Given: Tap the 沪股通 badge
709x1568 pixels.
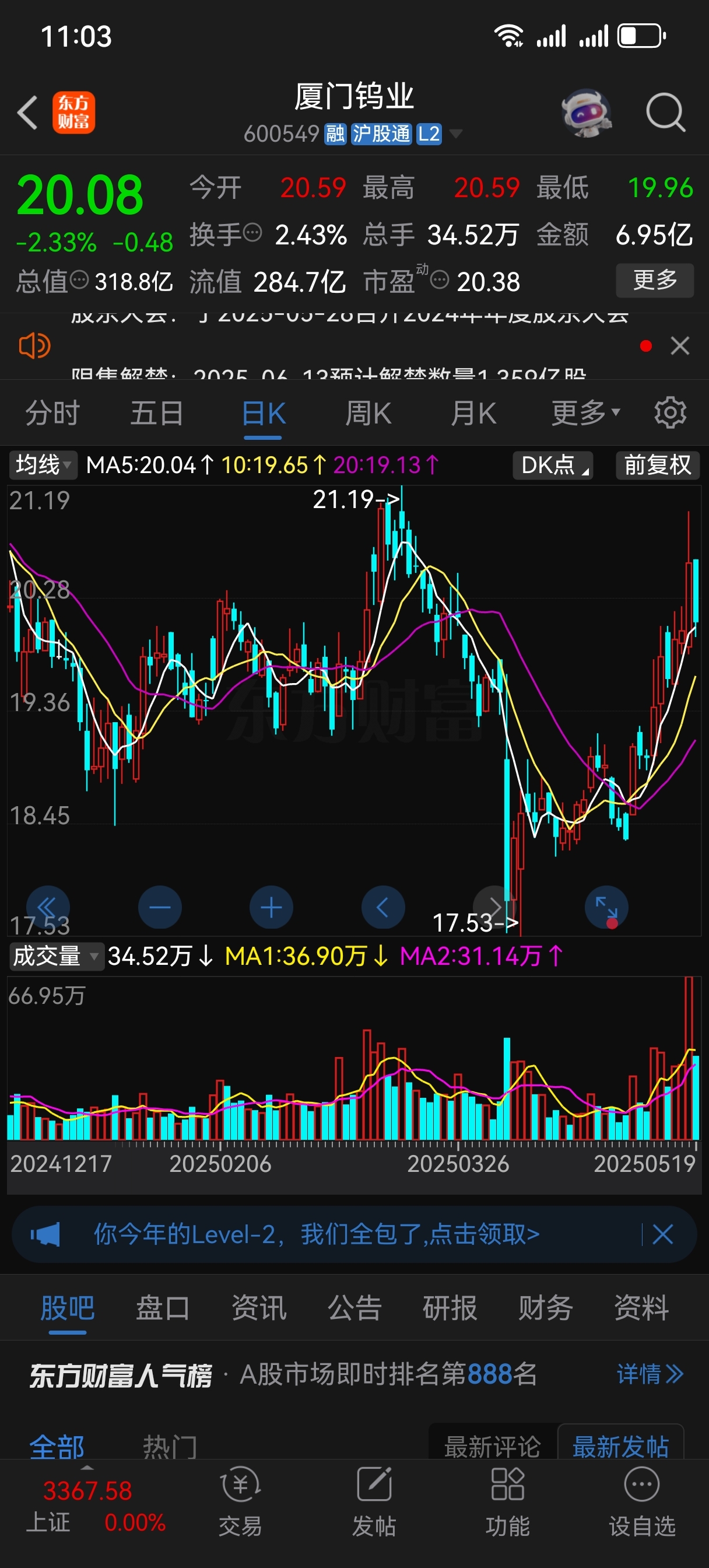Looking at the screenshot, I should pyautogui.click(x=381, y=134).
